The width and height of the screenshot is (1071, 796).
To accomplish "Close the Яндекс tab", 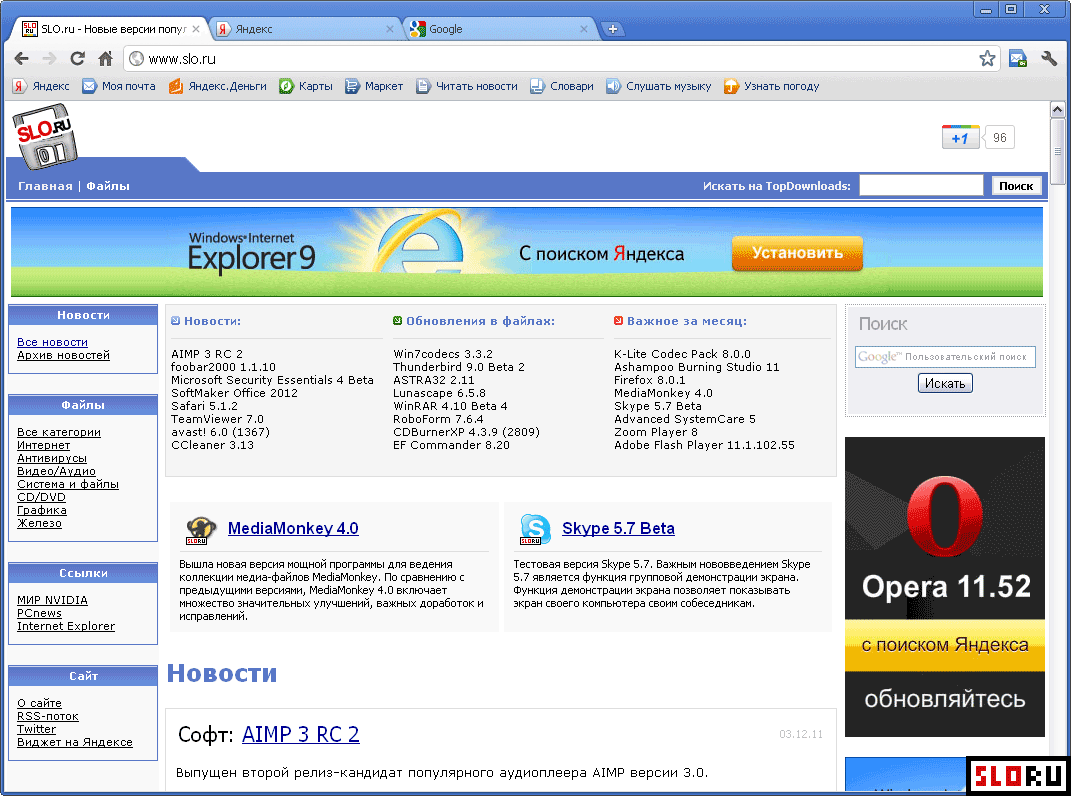I will coord(390,29).
